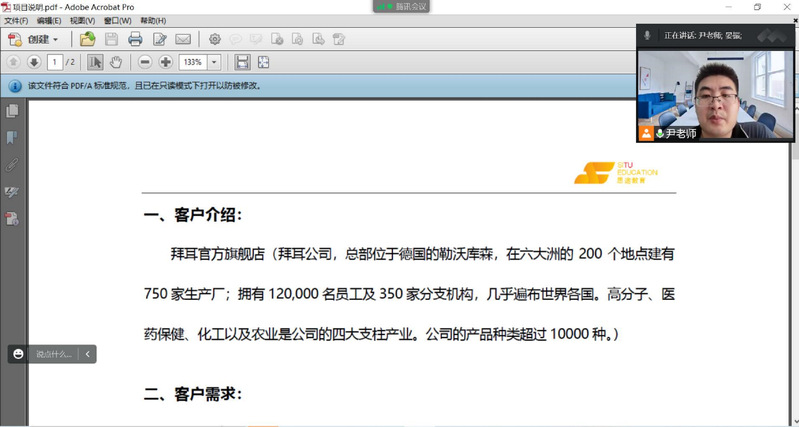Click the page number field showing 1
This screenshot has width=799, height=427.
(55, 62)
